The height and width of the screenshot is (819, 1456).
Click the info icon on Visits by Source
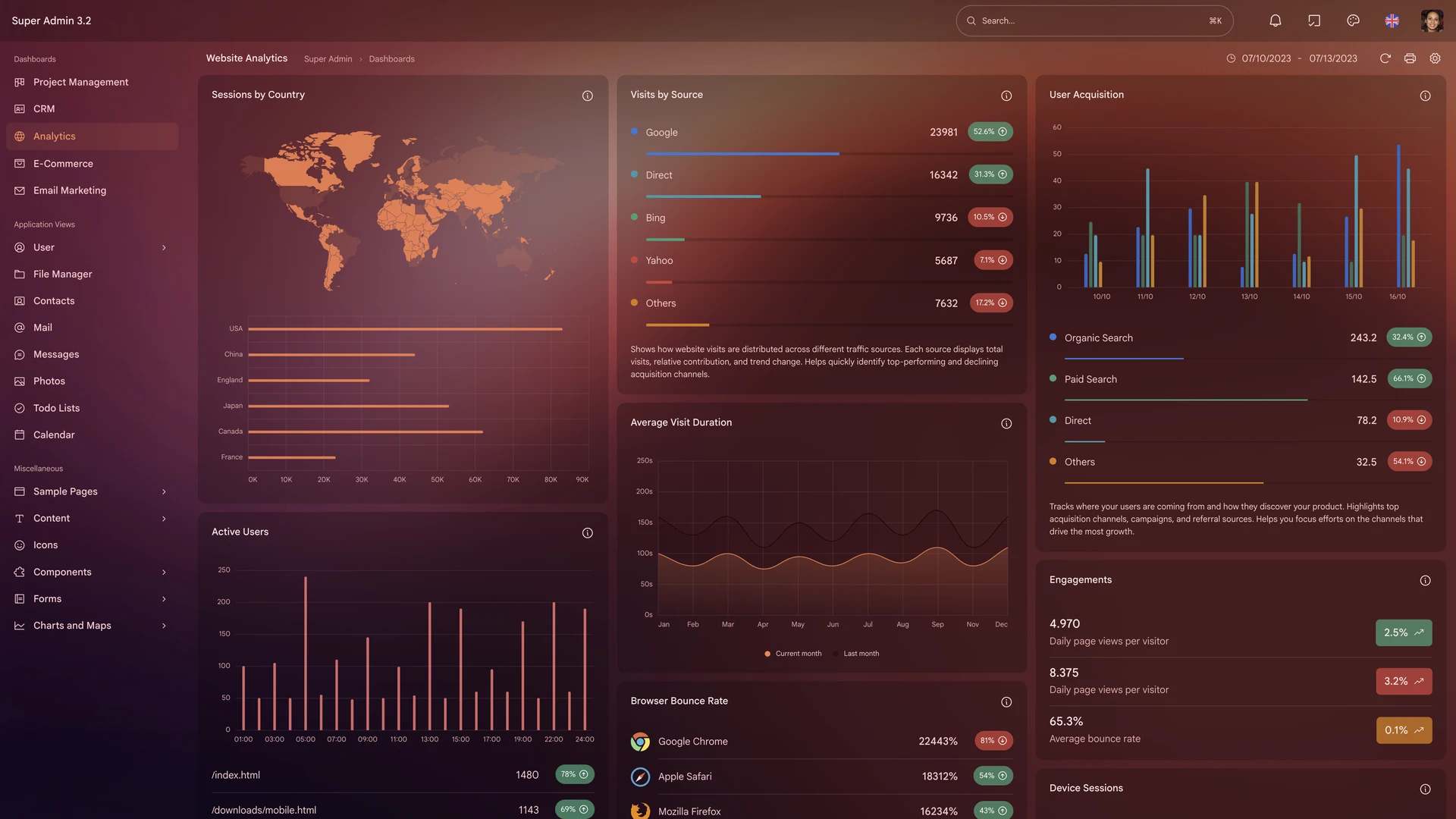(x=1006, y=96)
